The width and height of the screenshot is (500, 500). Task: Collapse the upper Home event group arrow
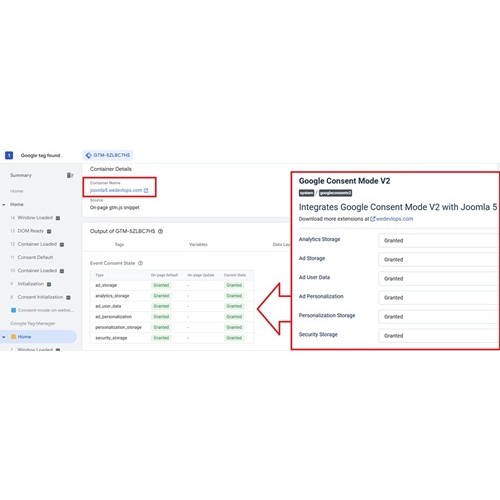tap(4, 205)
